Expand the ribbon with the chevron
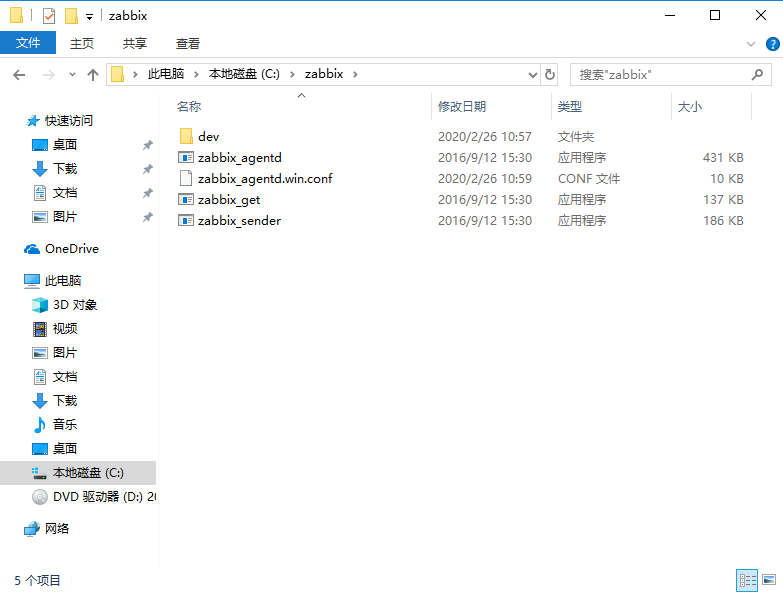783x592 pixels. point(751,44)
